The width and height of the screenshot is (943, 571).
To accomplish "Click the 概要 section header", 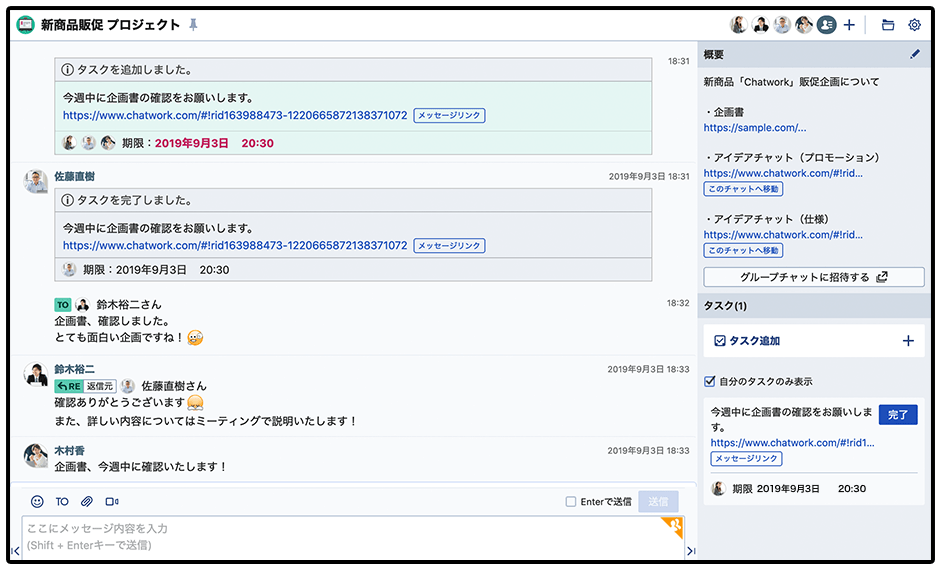I will (x=814, y=54).
